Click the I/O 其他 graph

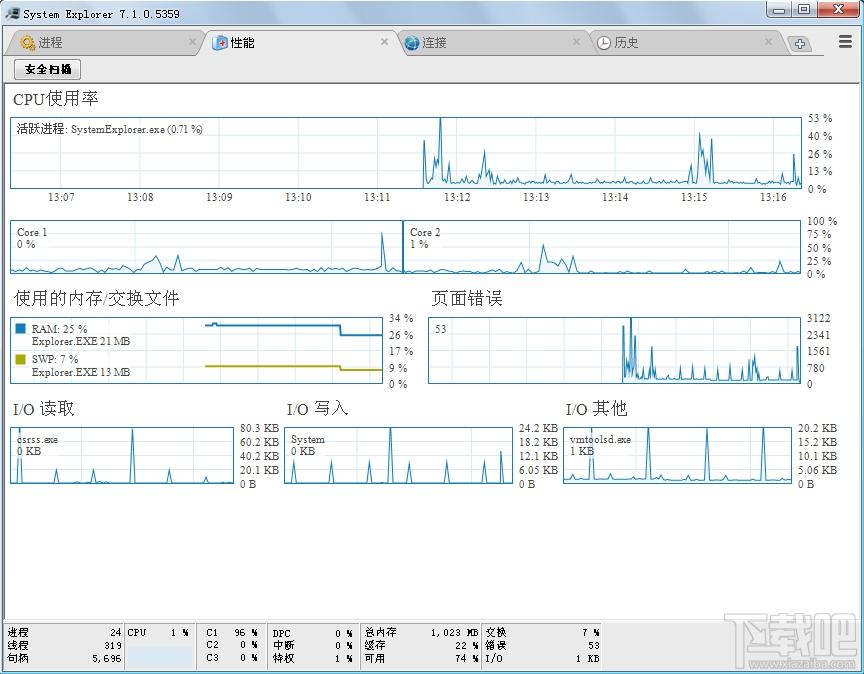pyautogui.click(x=678, y=455)
